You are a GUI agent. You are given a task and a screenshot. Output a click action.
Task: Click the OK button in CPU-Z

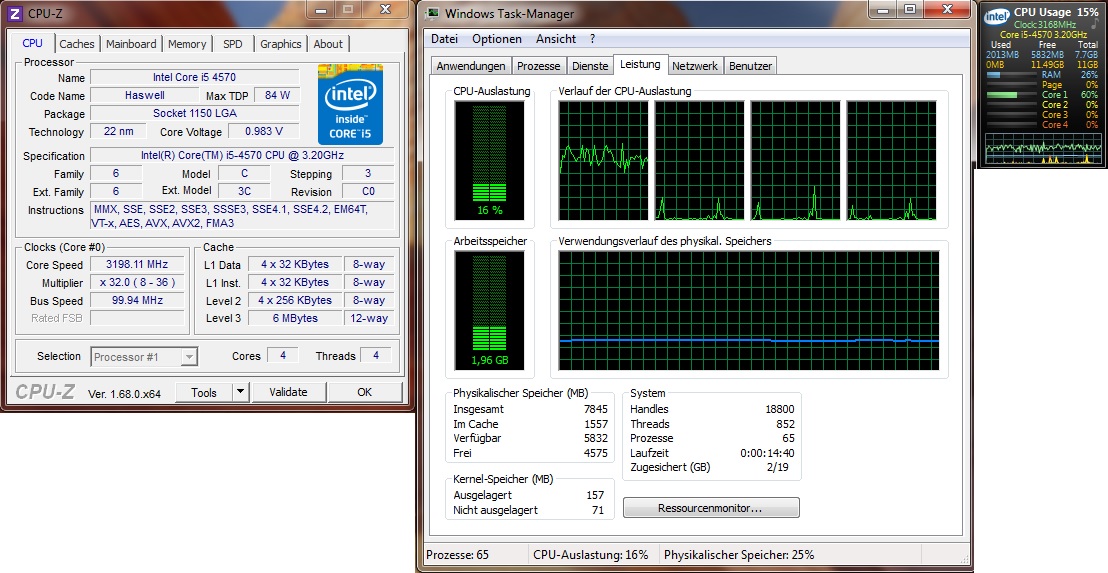[365, 392]
